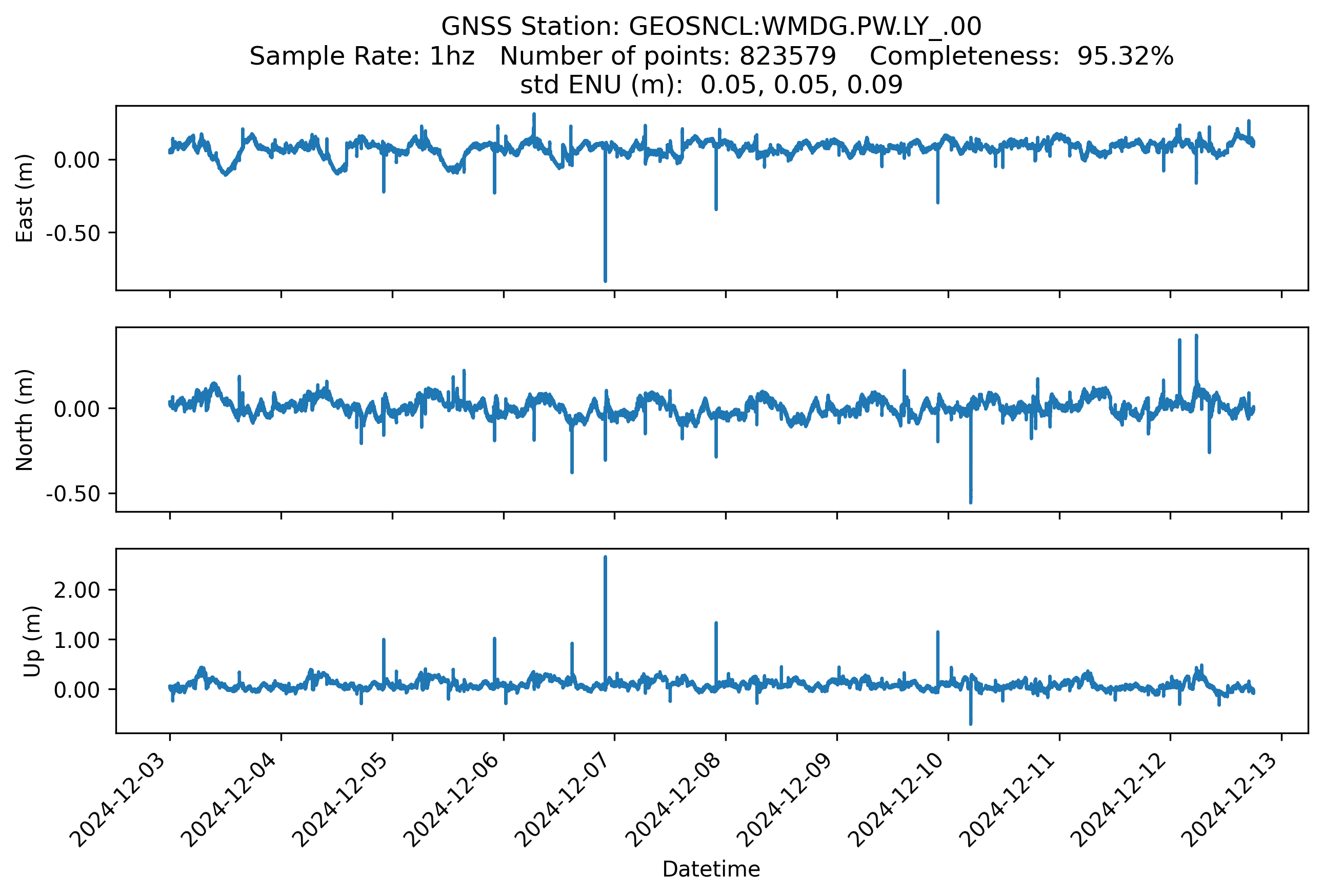Click the 1.00 tick on Up axis

77,640
